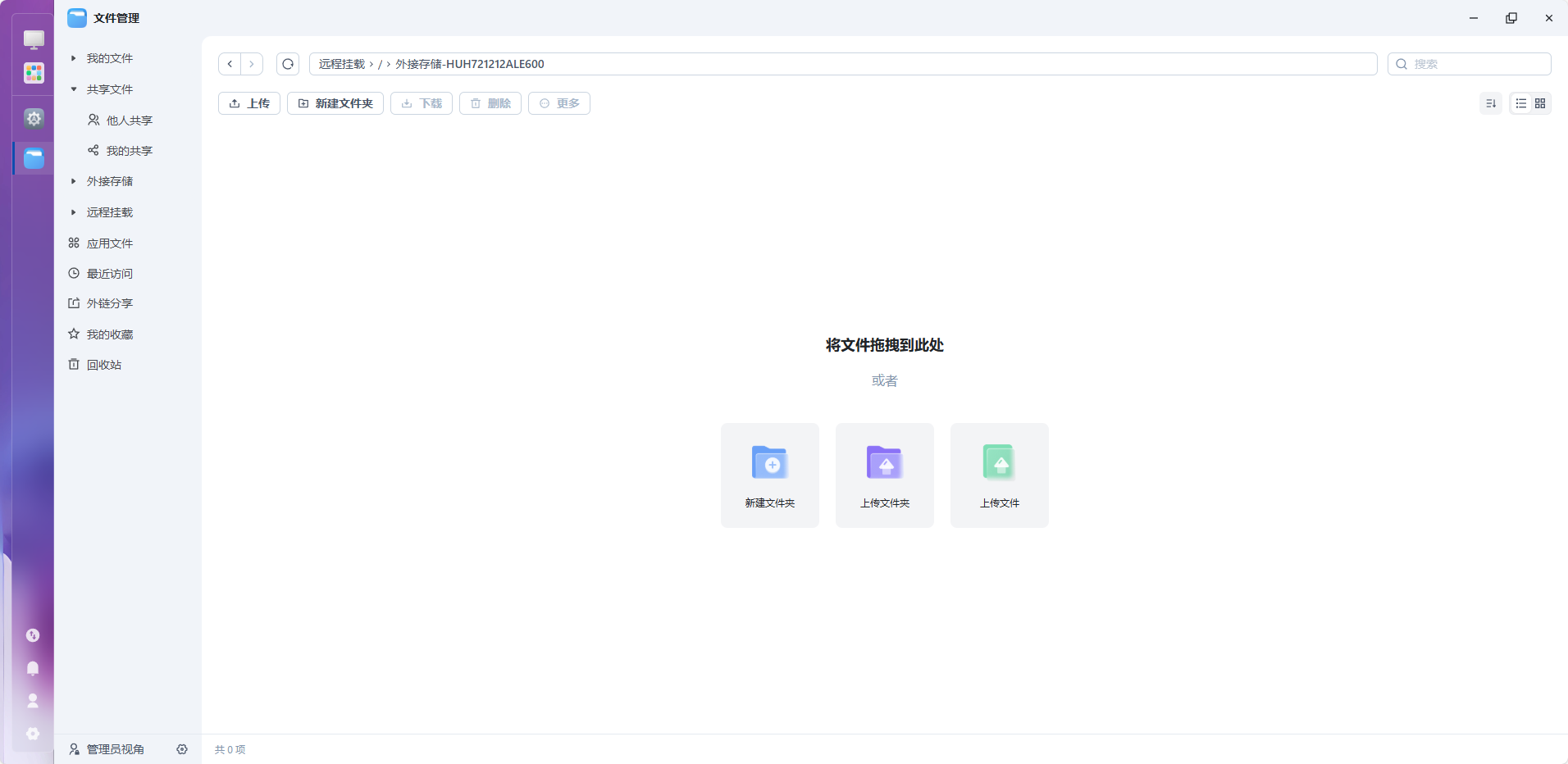Click the 上传 toolbar button

249,103
